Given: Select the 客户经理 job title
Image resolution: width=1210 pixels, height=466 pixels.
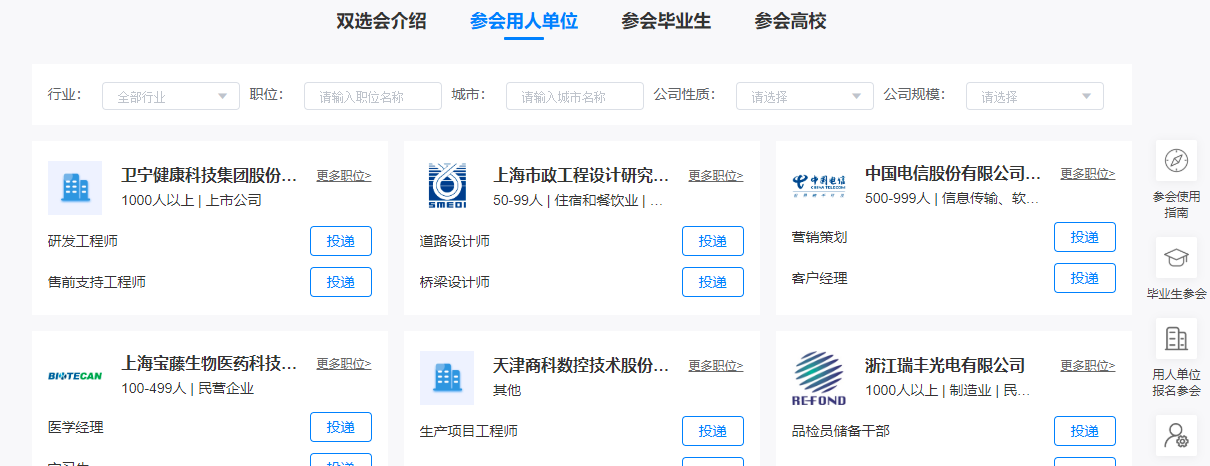Looking at the screenshot, I should tap(819, 278).
